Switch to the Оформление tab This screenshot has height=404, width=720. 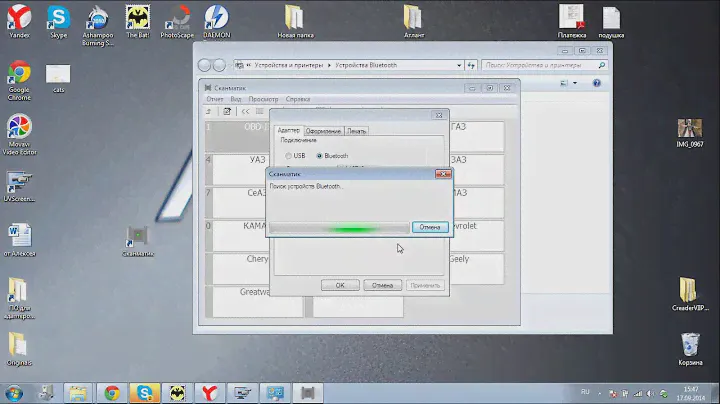pos(324,131)
